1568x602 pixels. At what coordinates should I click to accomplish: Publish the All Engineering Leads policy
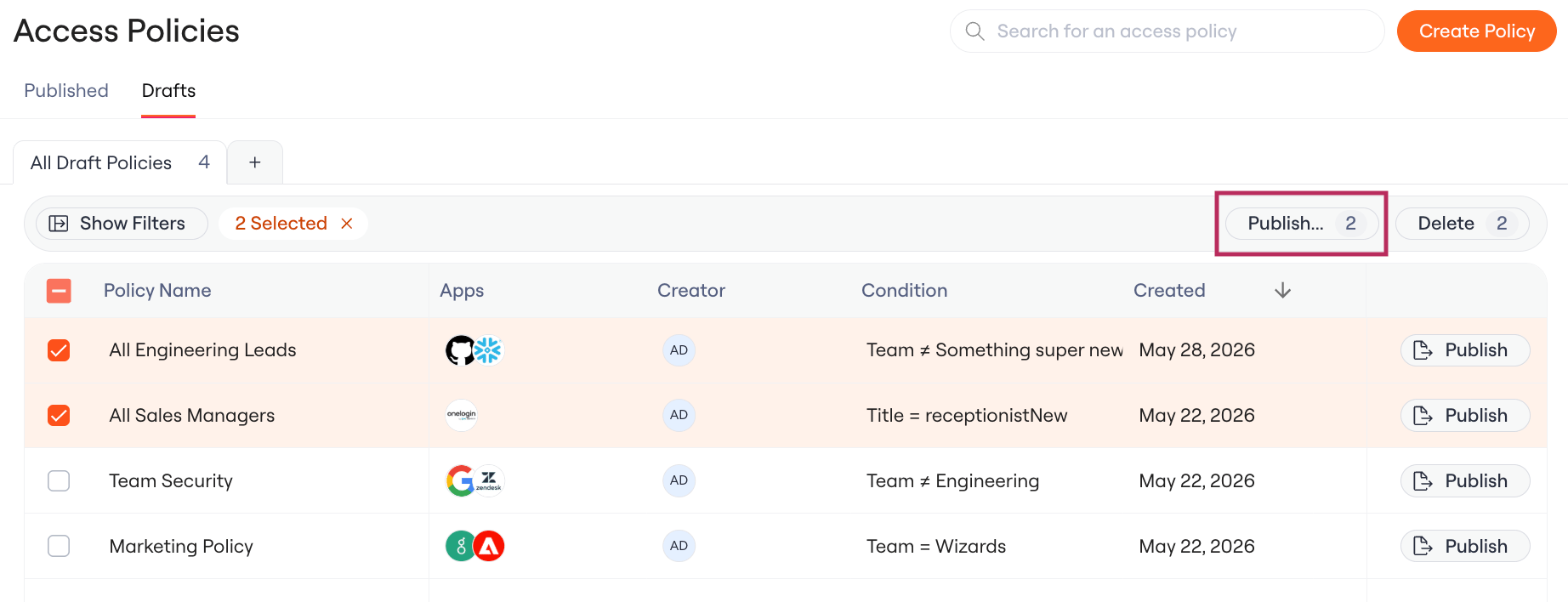click(1465, 350)
